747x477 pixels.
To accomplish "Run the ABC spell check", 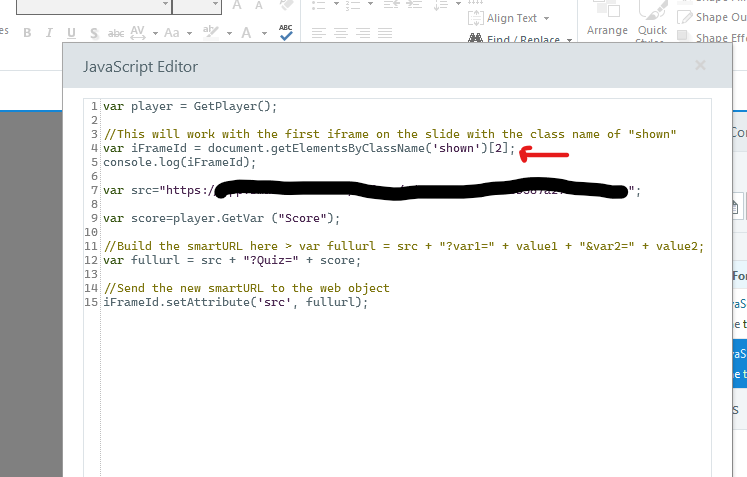I will (x=286, y=32).
